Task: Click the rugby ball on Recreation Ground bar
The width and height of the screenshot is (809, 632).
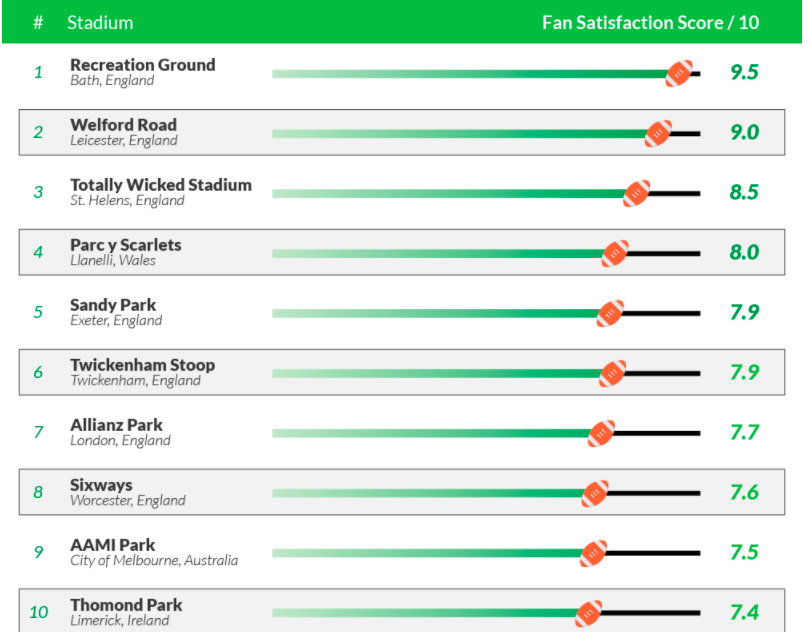Action: [679, 74]
